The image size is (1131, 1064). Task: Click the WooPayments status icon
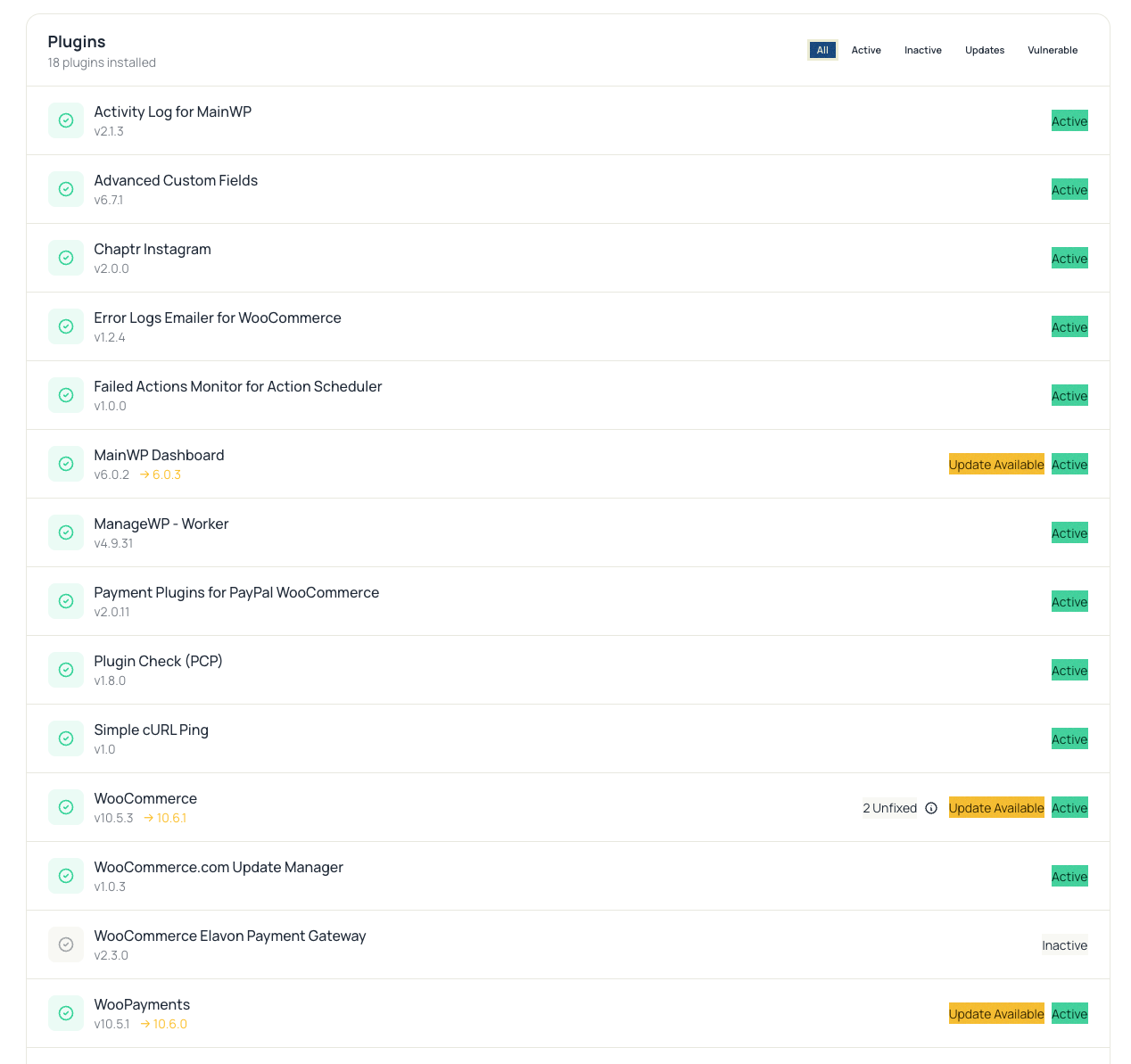coord(65,1013)
